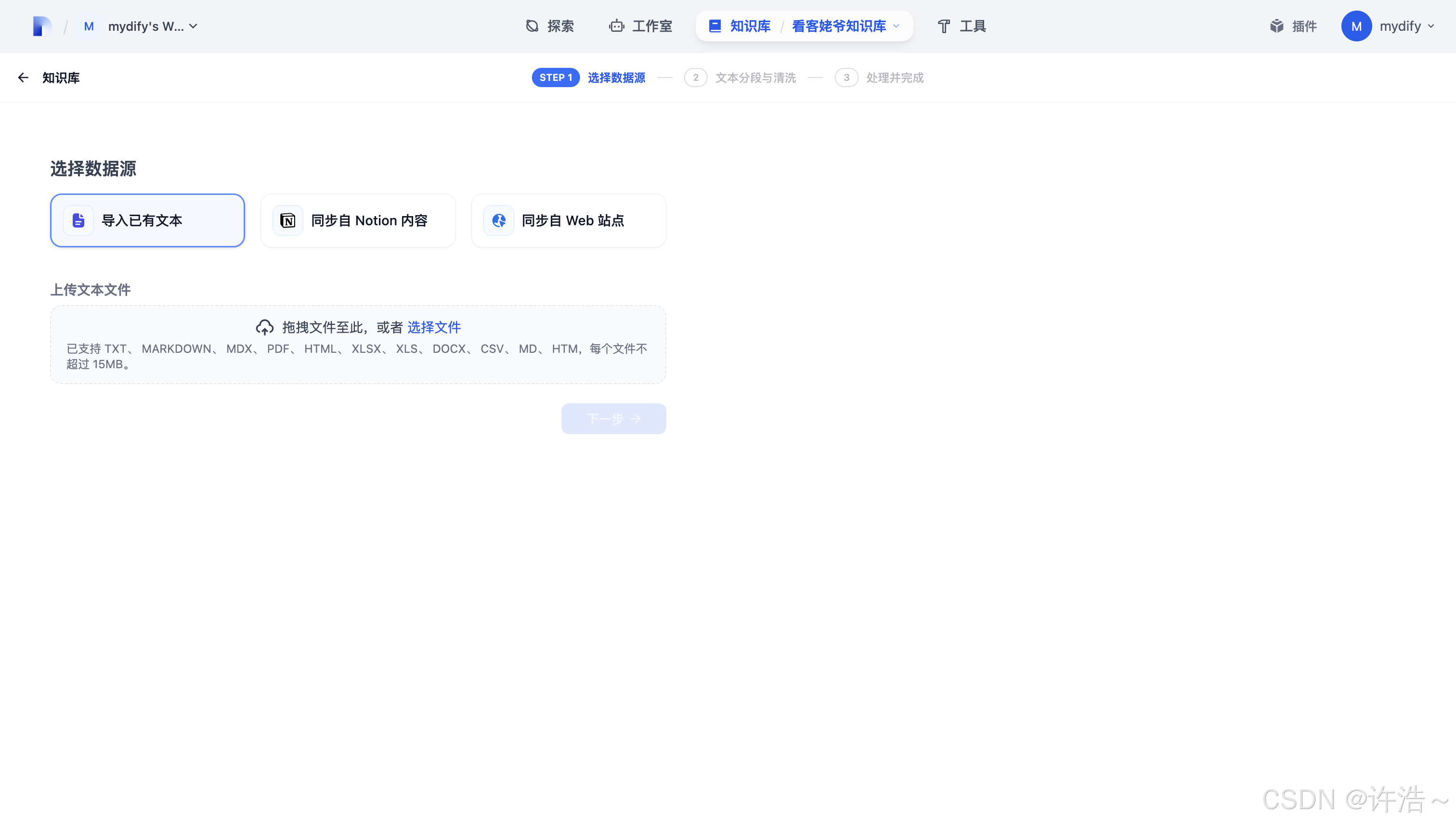1456x824 pixels.
Task: Click the 选择文件 link
Action: 434,327
